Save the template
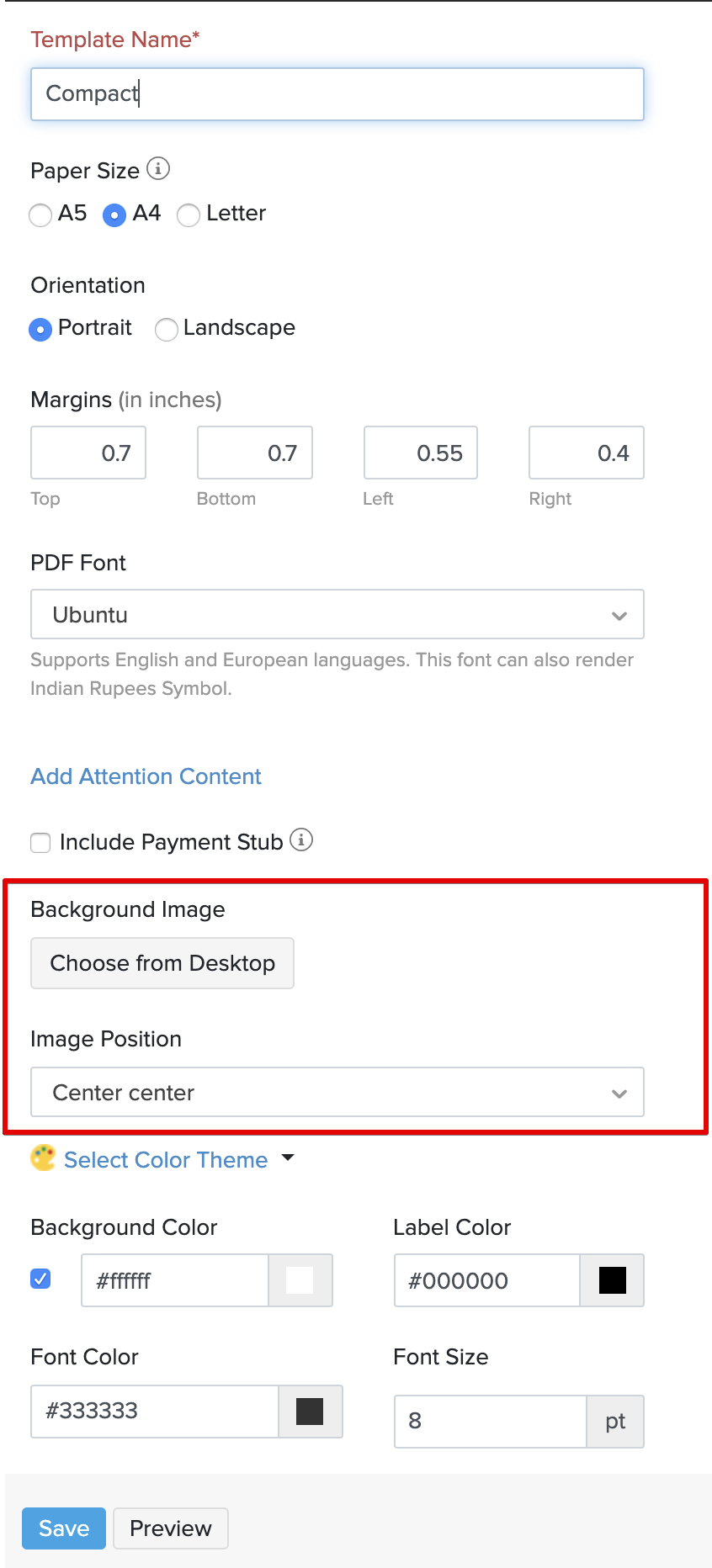This screenshot has width=712, height=1568. point(64,1528)
